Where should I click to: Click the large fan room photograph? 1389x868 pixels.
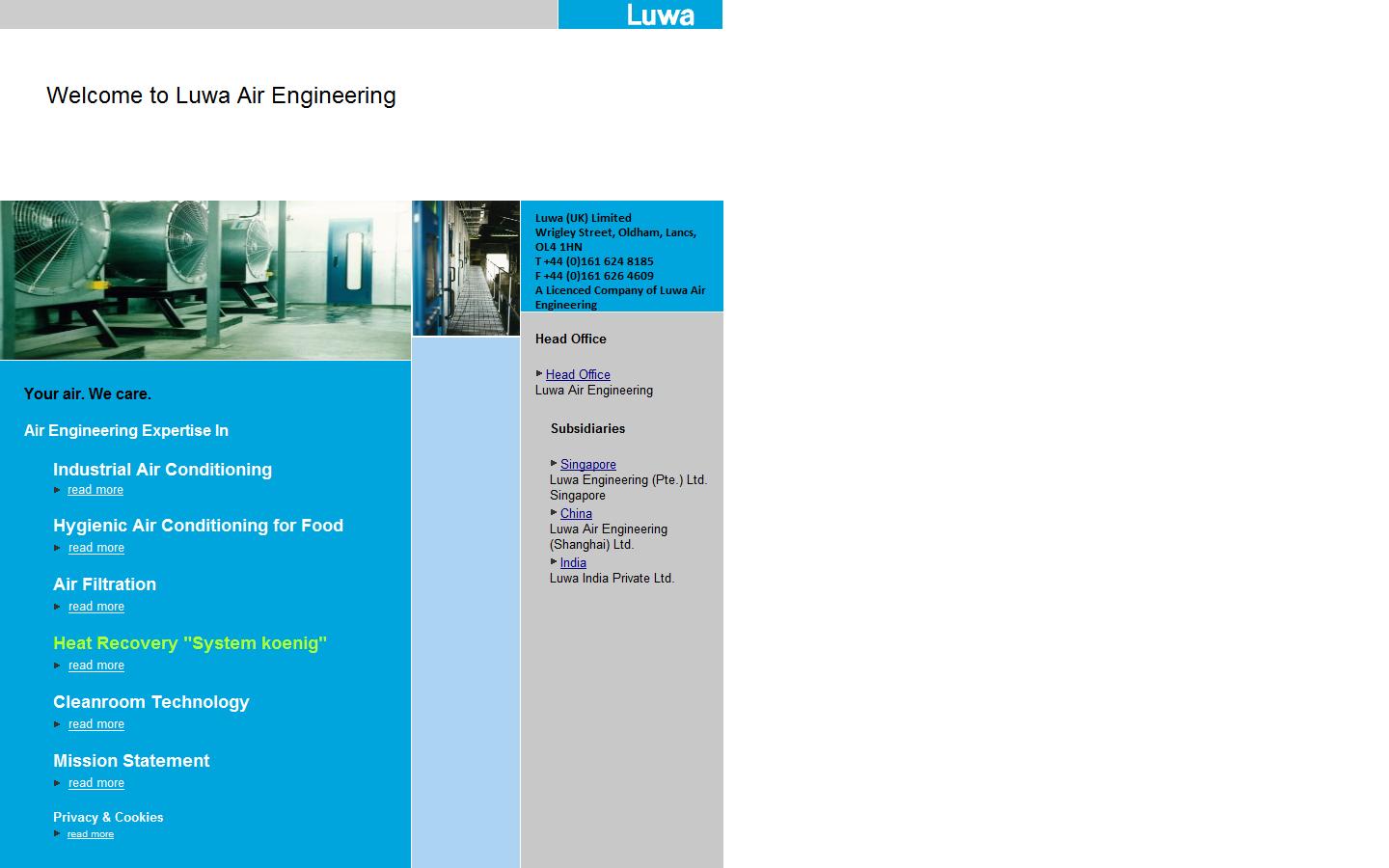click(204, 280)
